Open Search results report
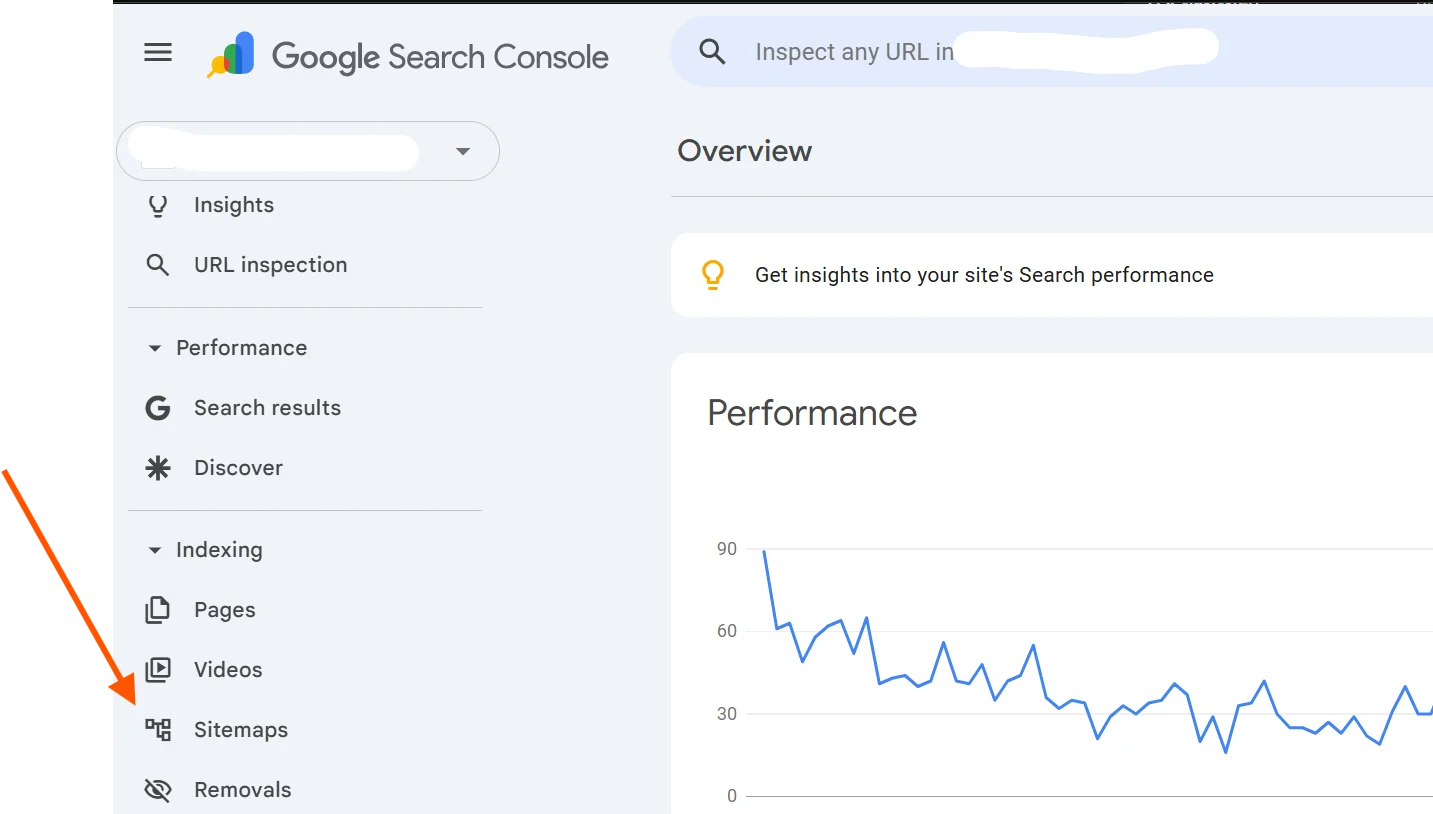The height and width of the screenshot is (814, 1433). click(x=267, y=408)
